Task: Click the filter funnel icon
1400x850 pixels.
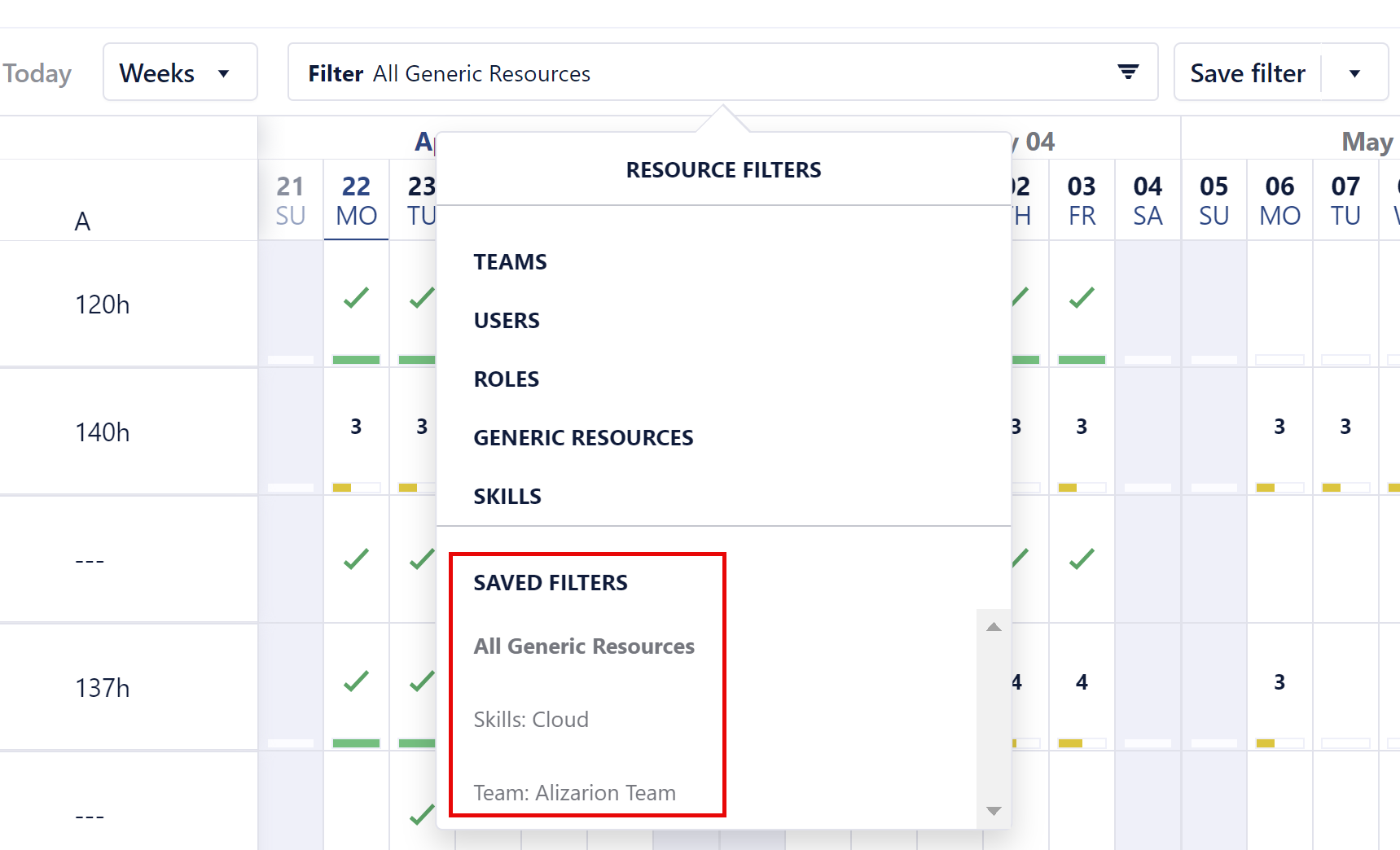Action: (1128, 71)
